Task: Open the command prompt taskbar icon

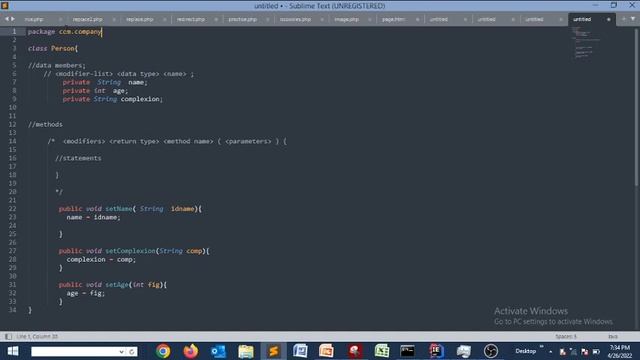Action: pos(407,351)
